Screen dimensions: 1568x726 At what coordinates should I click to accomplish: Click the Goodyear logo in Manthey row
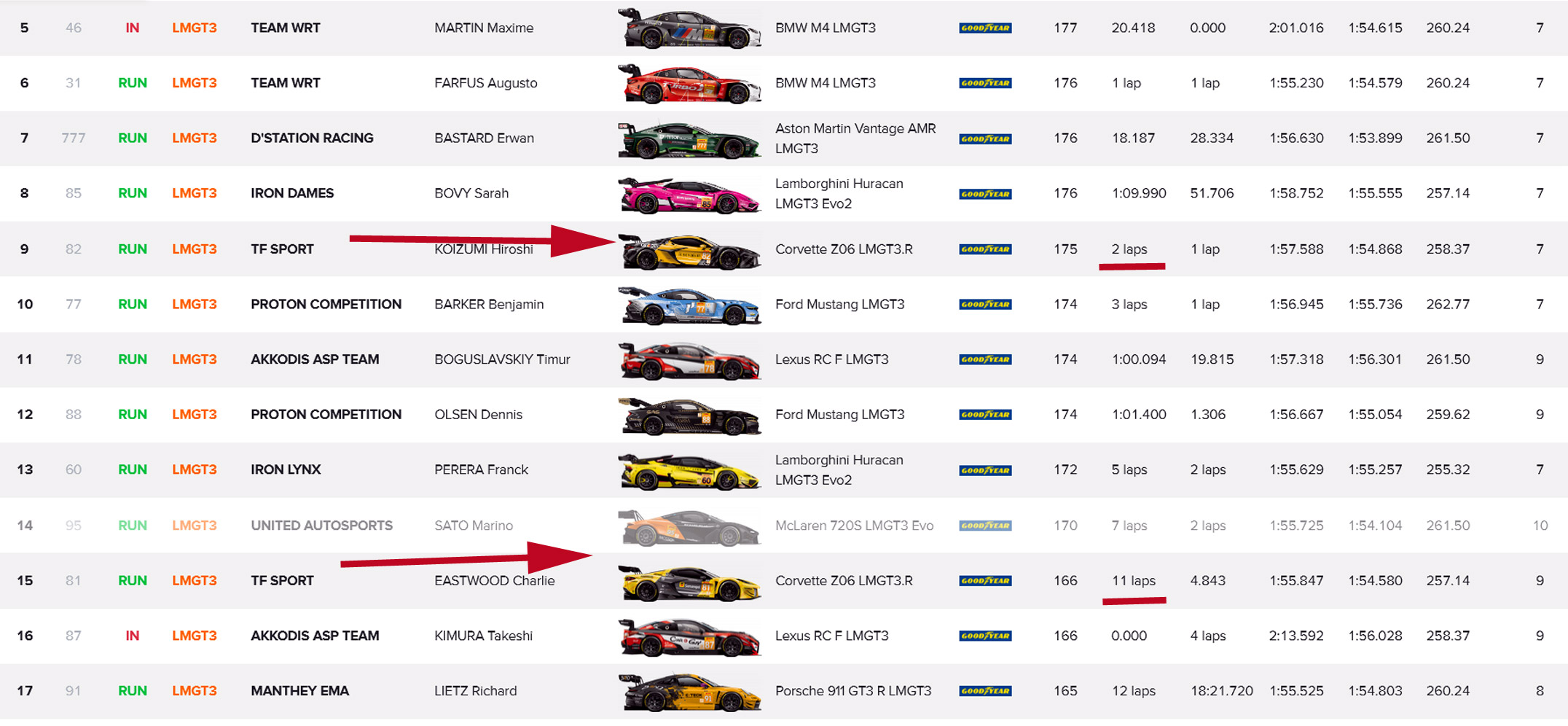click(985, 691)
